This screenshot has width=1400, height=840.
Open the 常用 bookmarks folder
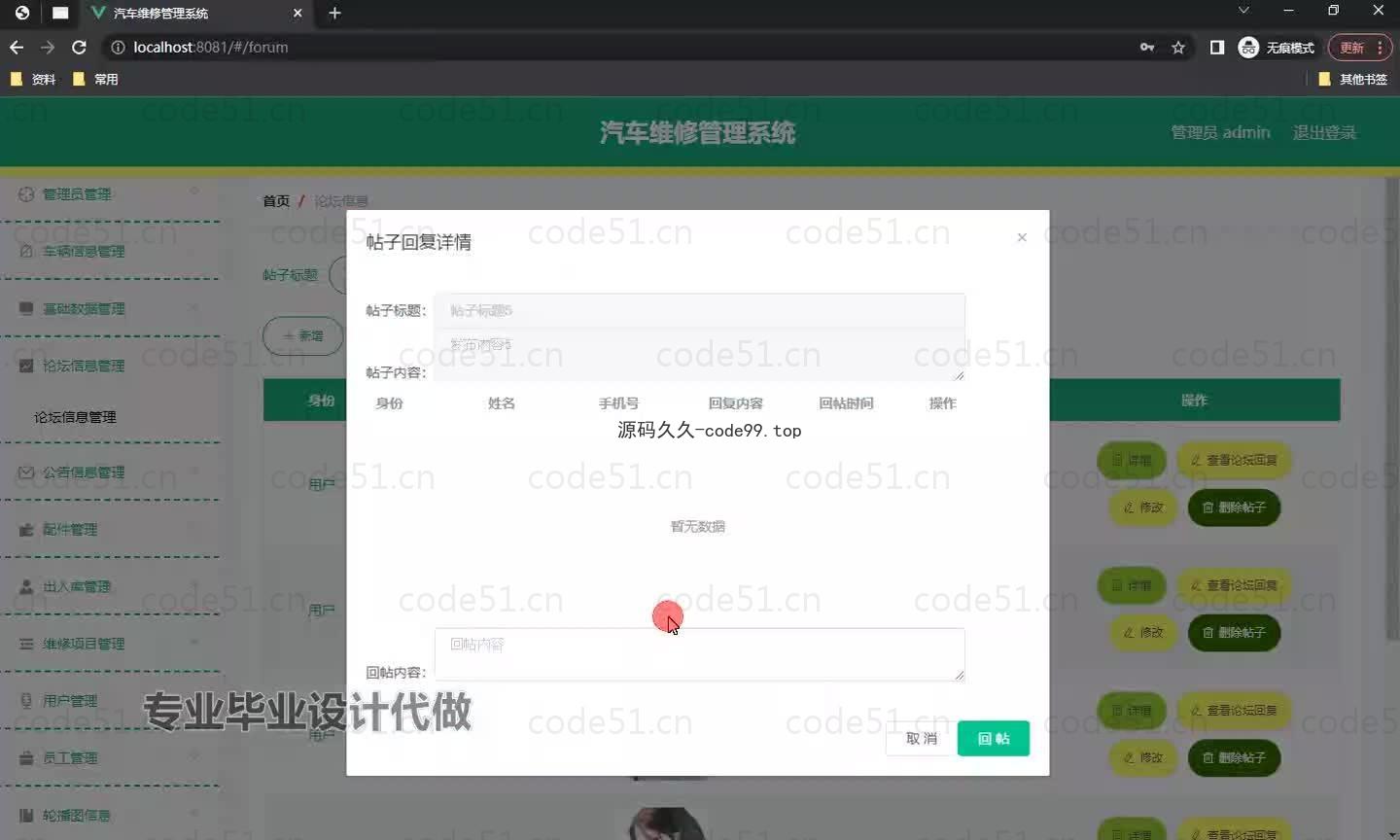(x=95, y=79)
